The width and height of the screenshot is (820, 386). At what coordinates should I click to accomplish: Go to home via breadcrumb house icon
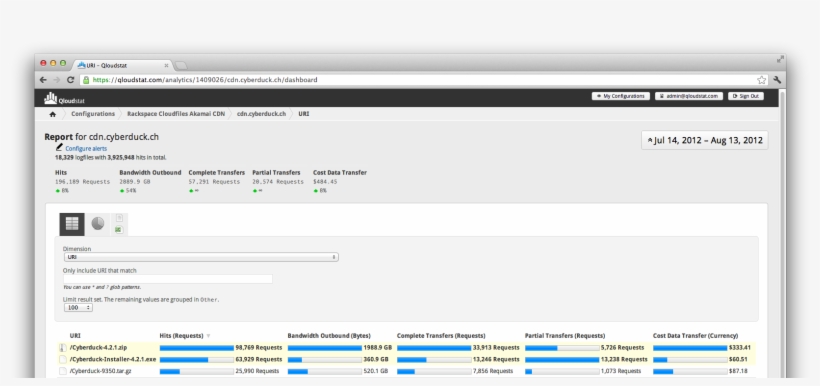52,114
